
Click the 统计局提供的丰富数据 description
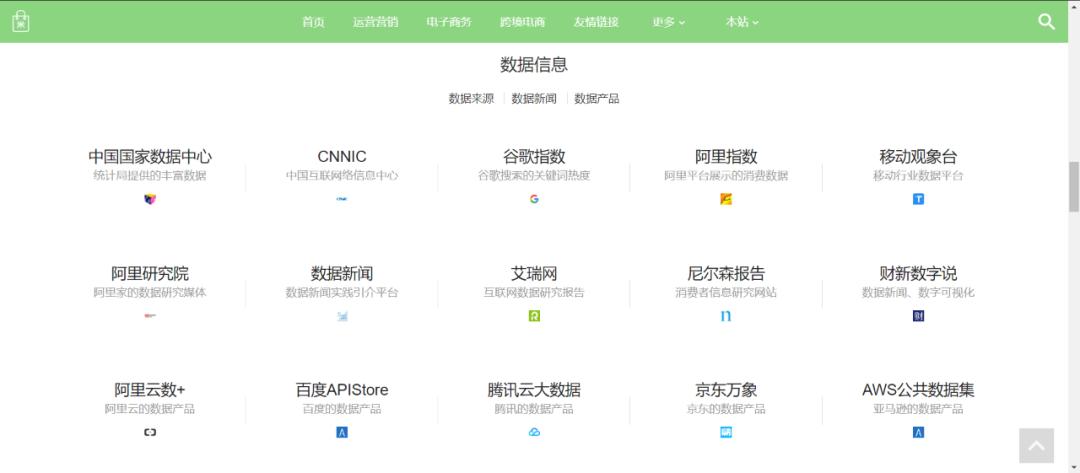pos(150,176)
